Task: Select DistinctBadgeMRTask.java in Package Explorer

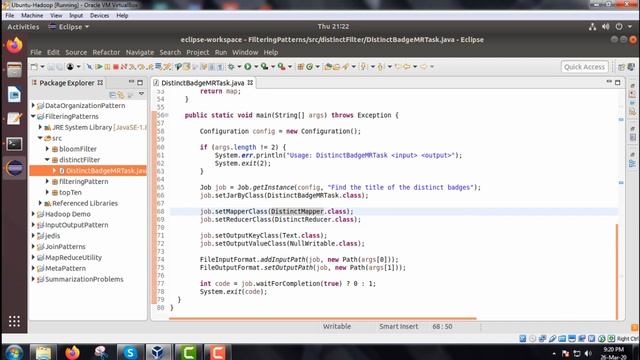Action: (x=88, y=171)
